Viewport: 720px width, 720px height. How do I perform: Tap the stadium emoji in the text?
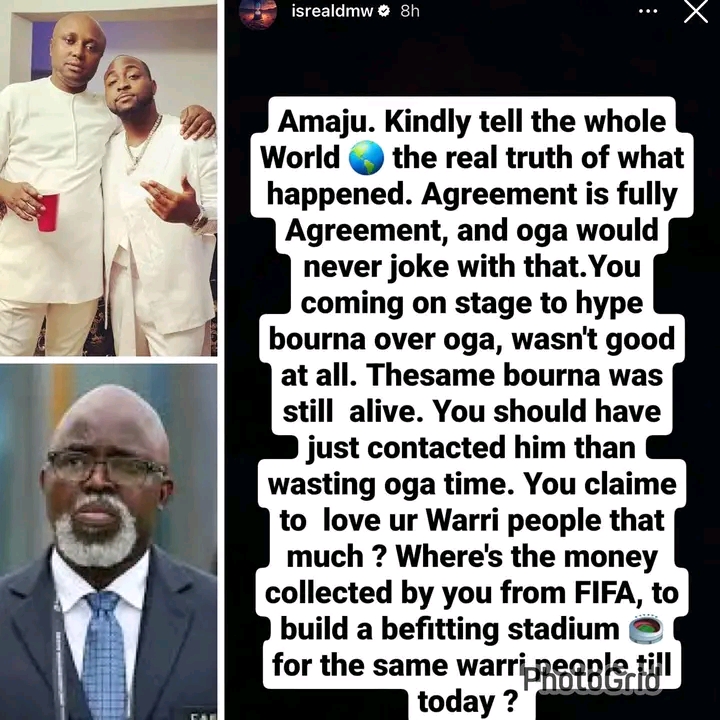646,629
